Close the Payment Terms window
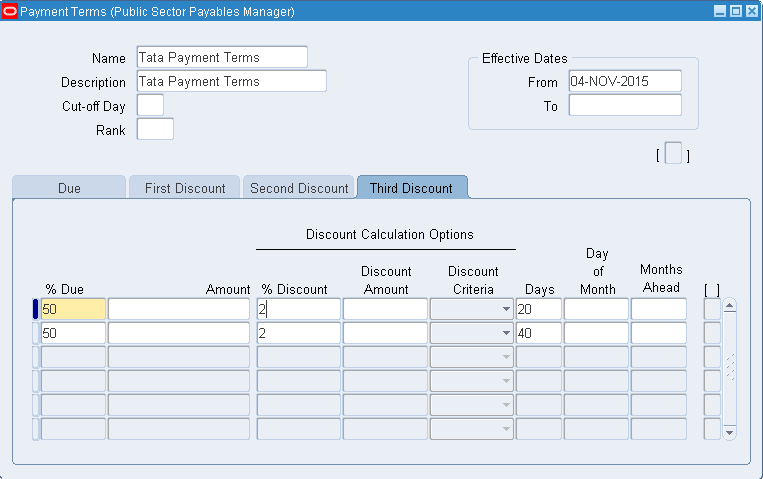763x479 pixels. pyautogui.click(x=751, y=11)
